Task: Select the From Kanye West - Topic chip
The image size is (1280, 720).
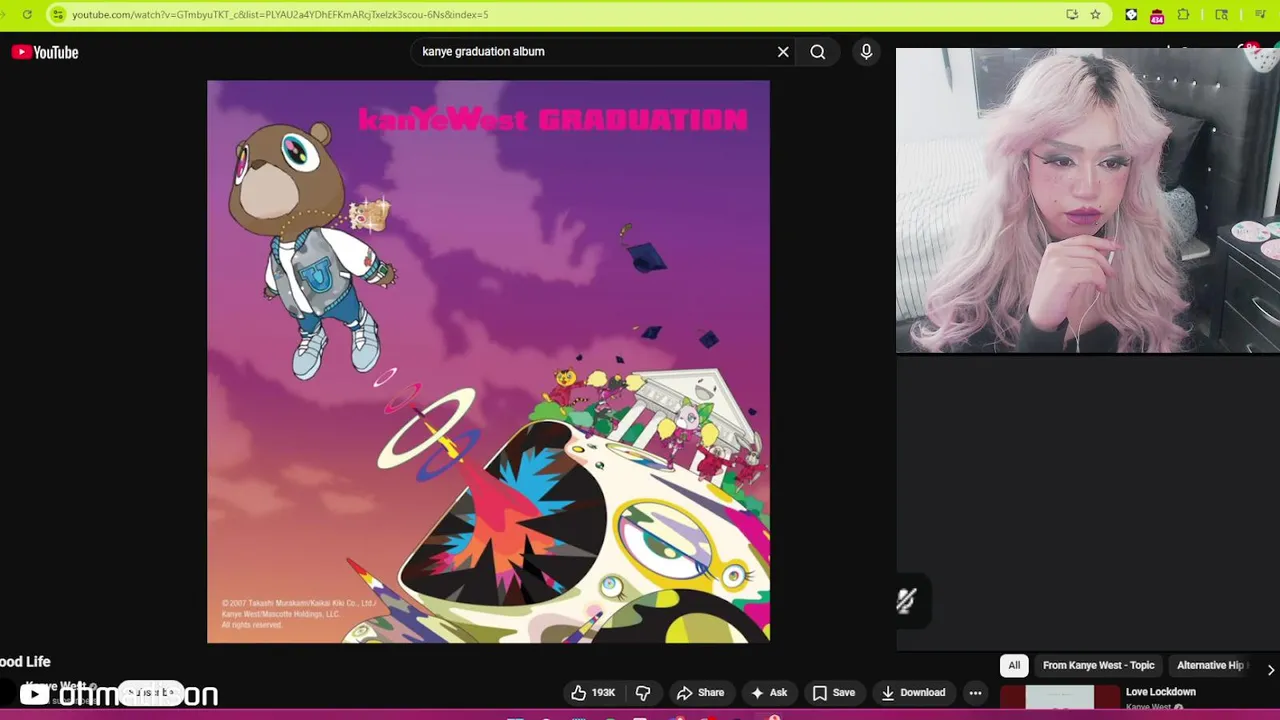Action: pos(1098,666)
